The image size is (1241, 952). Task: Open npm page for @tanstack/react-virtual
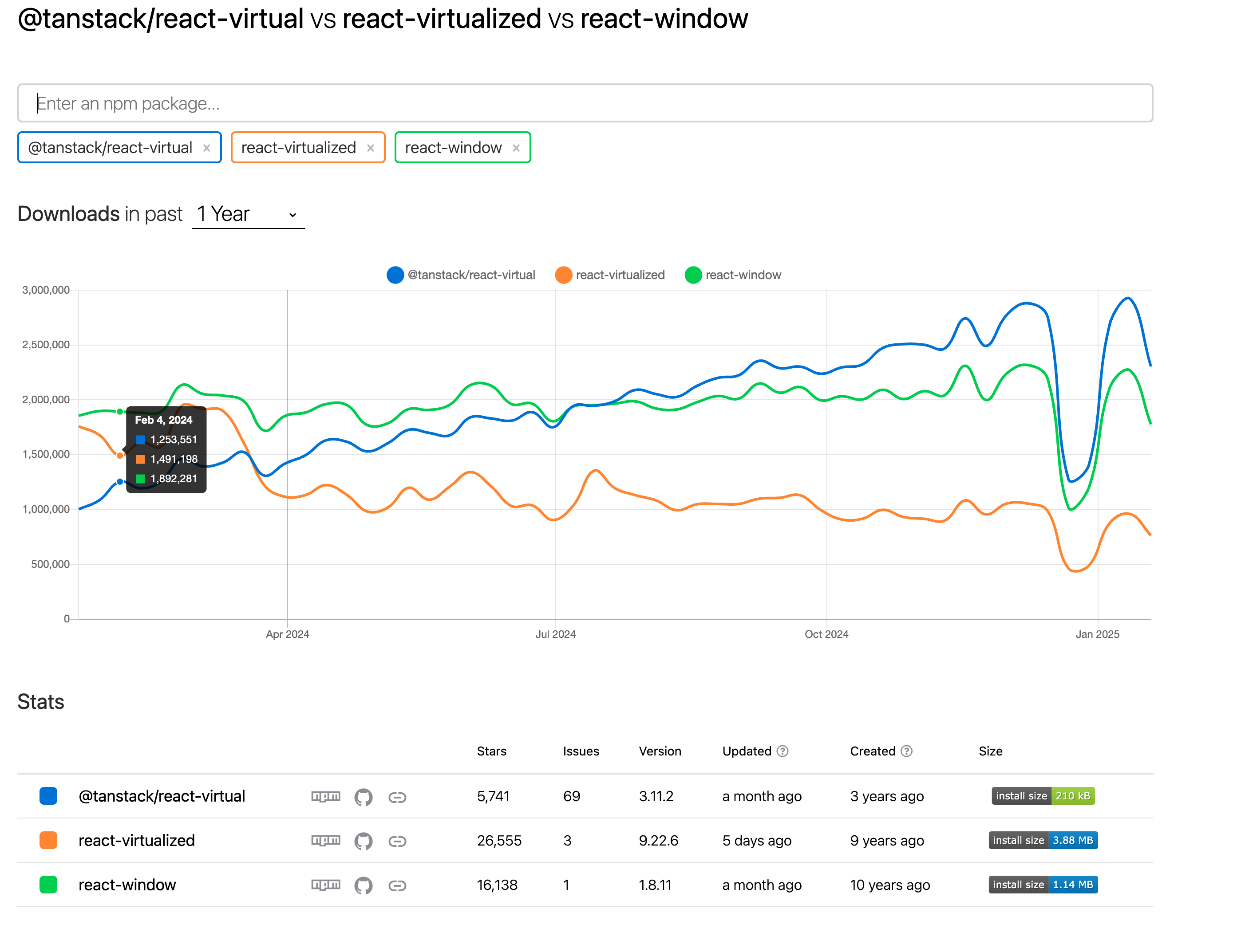pos(325,796)
